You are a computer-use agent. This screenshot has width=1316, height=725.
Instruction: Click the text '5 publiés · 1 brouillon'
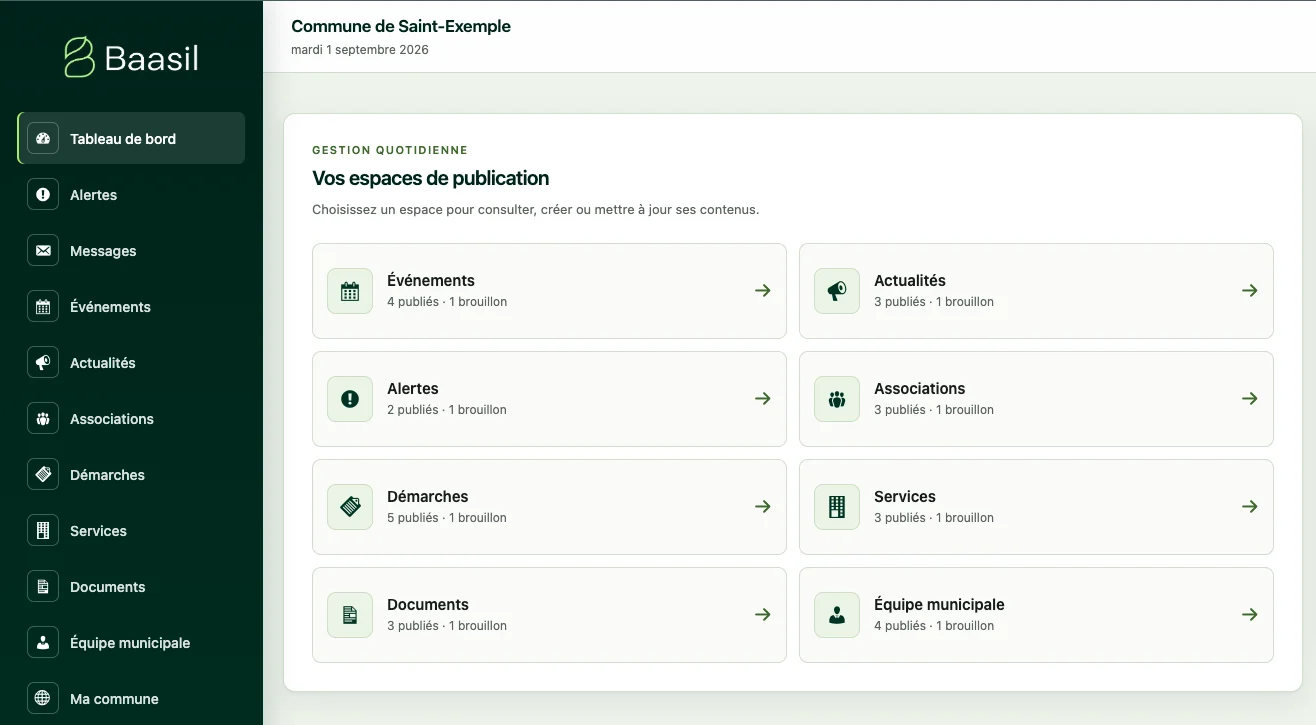click(x=447, y=518)
